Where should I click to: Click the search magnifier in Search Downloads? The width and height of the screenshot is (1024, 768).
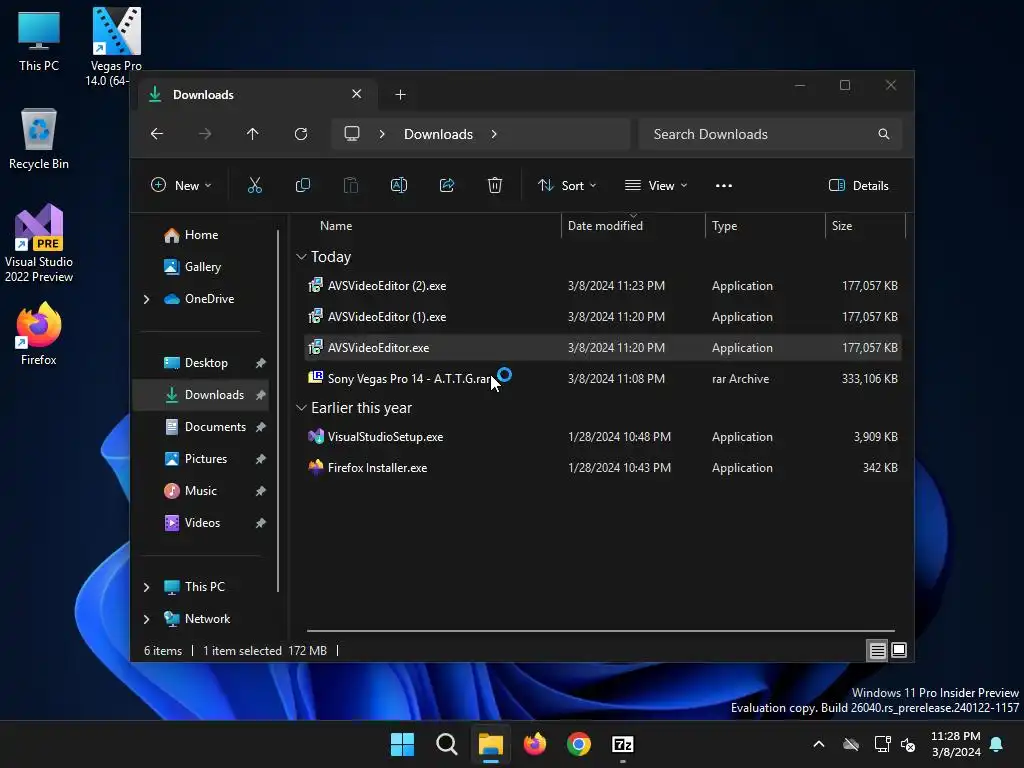coord(884,134)
